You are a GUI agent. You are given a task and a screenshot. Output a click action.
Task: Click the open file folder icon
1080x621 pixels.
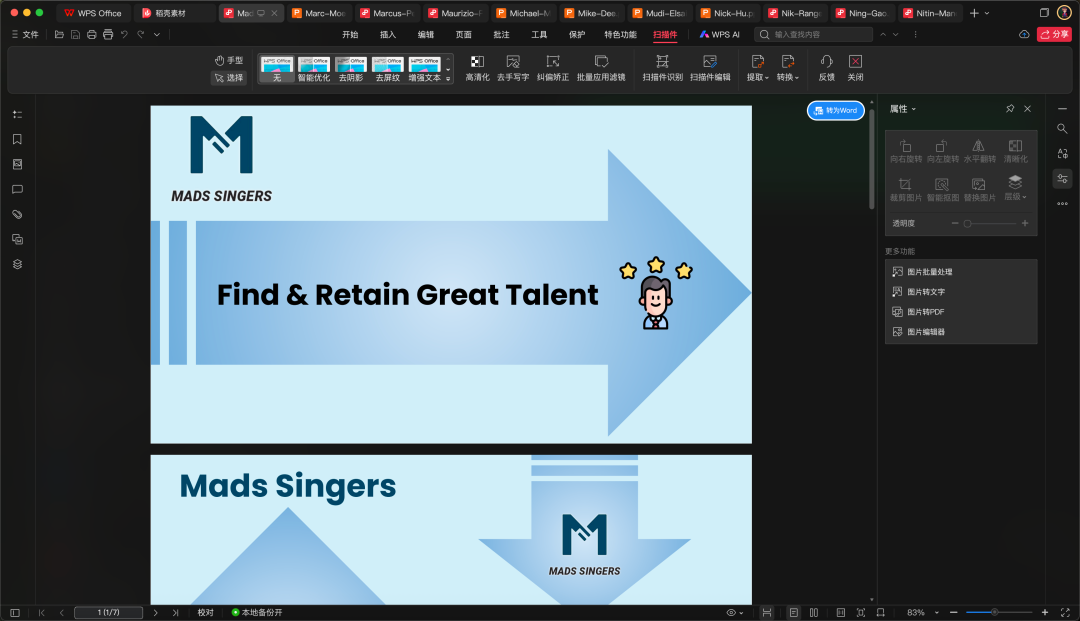[59, 34]
